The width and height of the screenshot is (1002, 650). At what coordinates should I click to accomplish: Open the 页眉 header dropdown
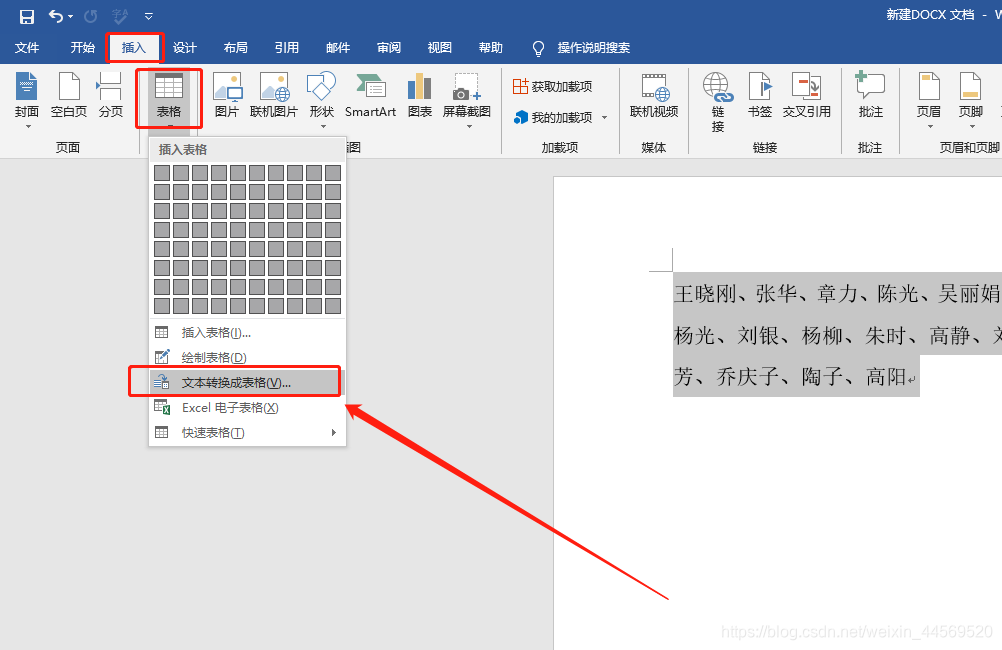[929, 100]
